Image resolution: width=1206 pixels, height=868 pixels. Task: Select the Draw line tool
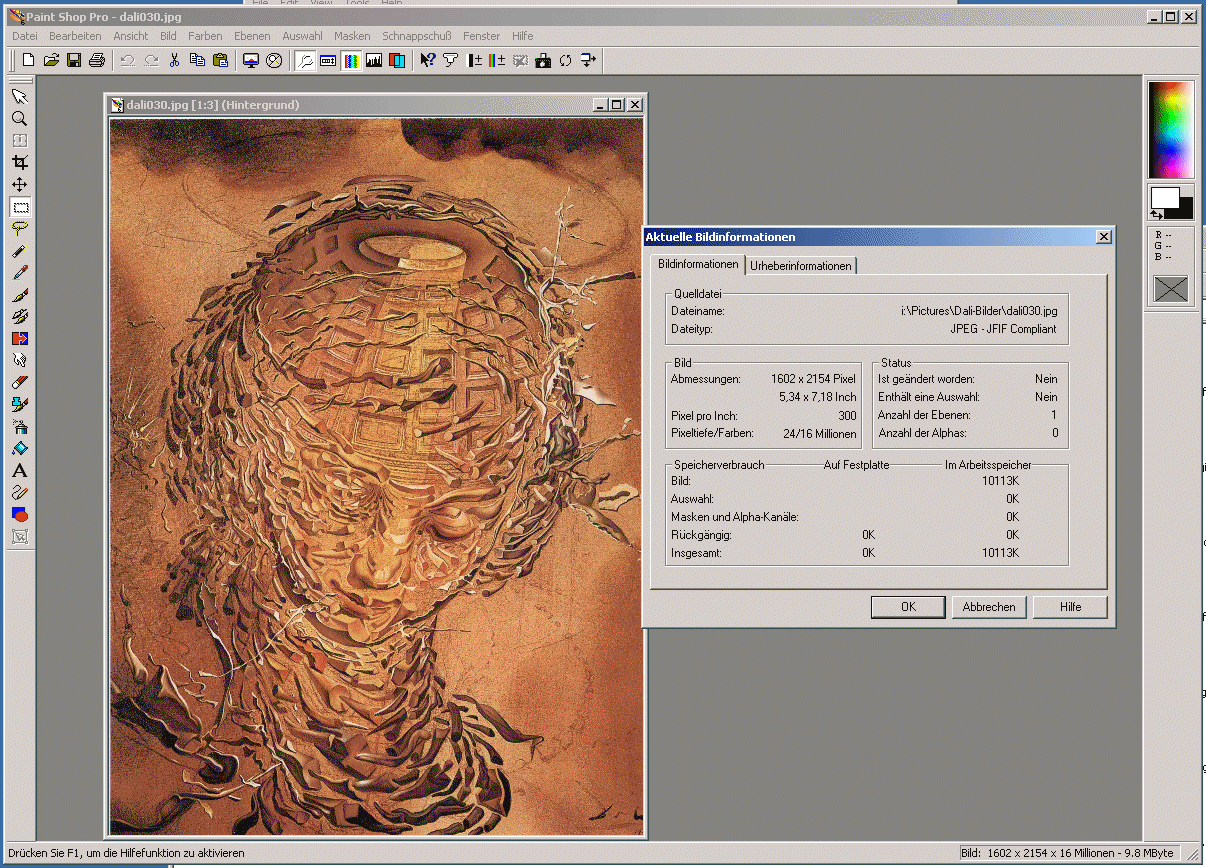pyautogui.click(x=19, y=492)
